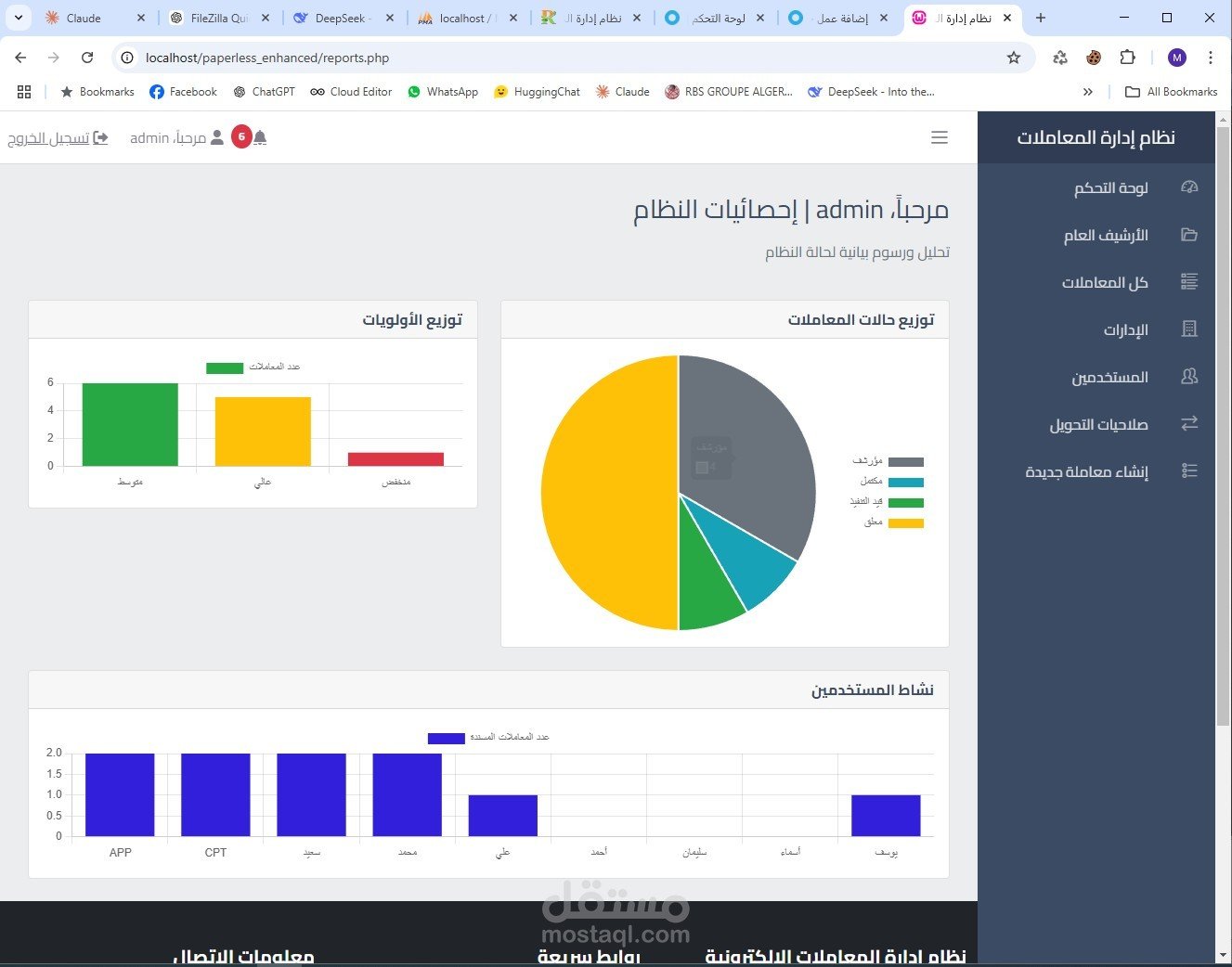Expand the hidden bookmarks chevron

pos(1087,92)
